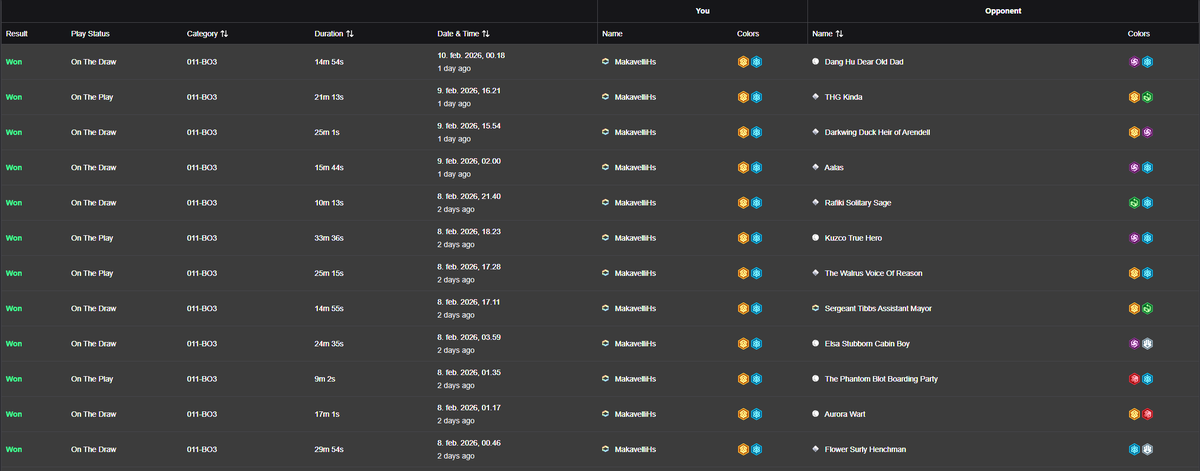The width and height of the screenshot is (1200, 471).
Task: Click the You group header
Action: 702,10
